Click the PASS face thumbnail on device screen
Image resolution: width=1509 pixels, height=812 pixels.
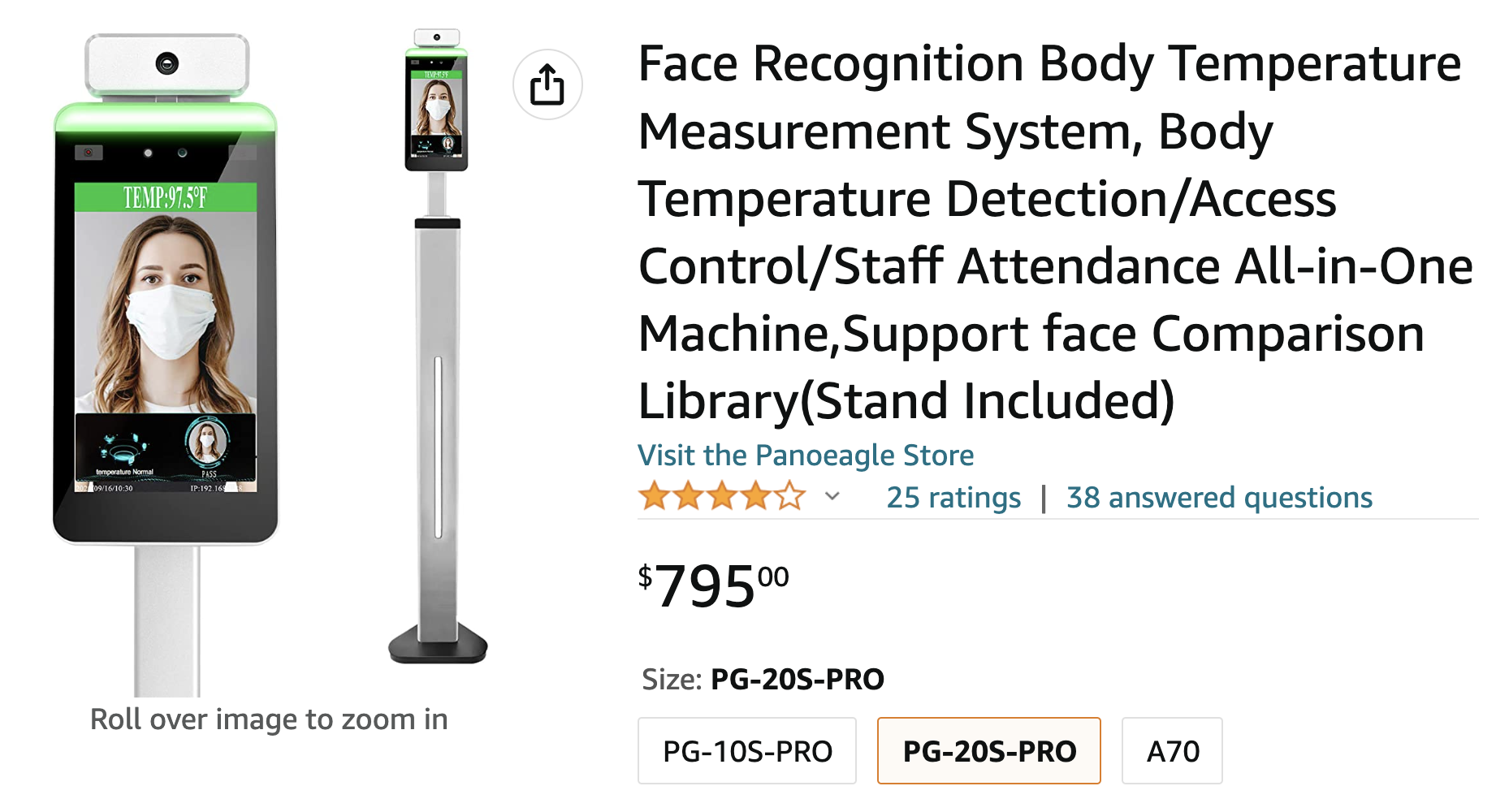[x=207, y=443]
